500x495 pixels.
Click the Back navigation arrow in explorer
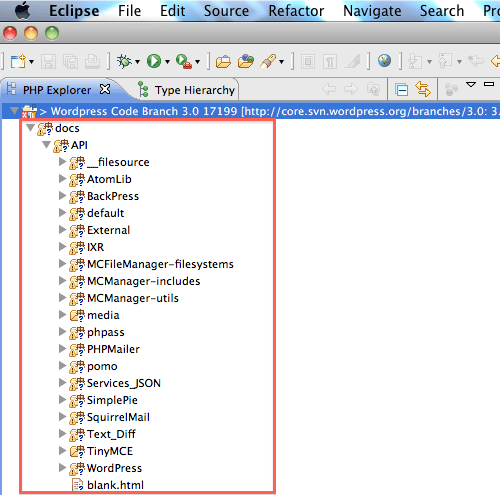pyautogui.click(x=329, y=89)
